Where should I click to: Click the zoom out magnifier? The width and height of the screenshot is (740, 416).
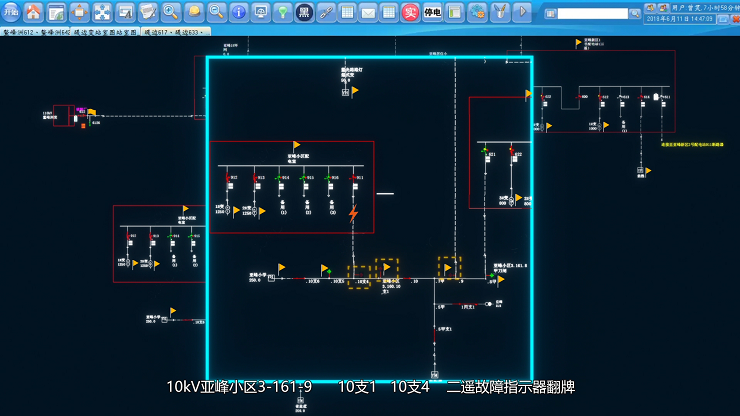point(216,12)
